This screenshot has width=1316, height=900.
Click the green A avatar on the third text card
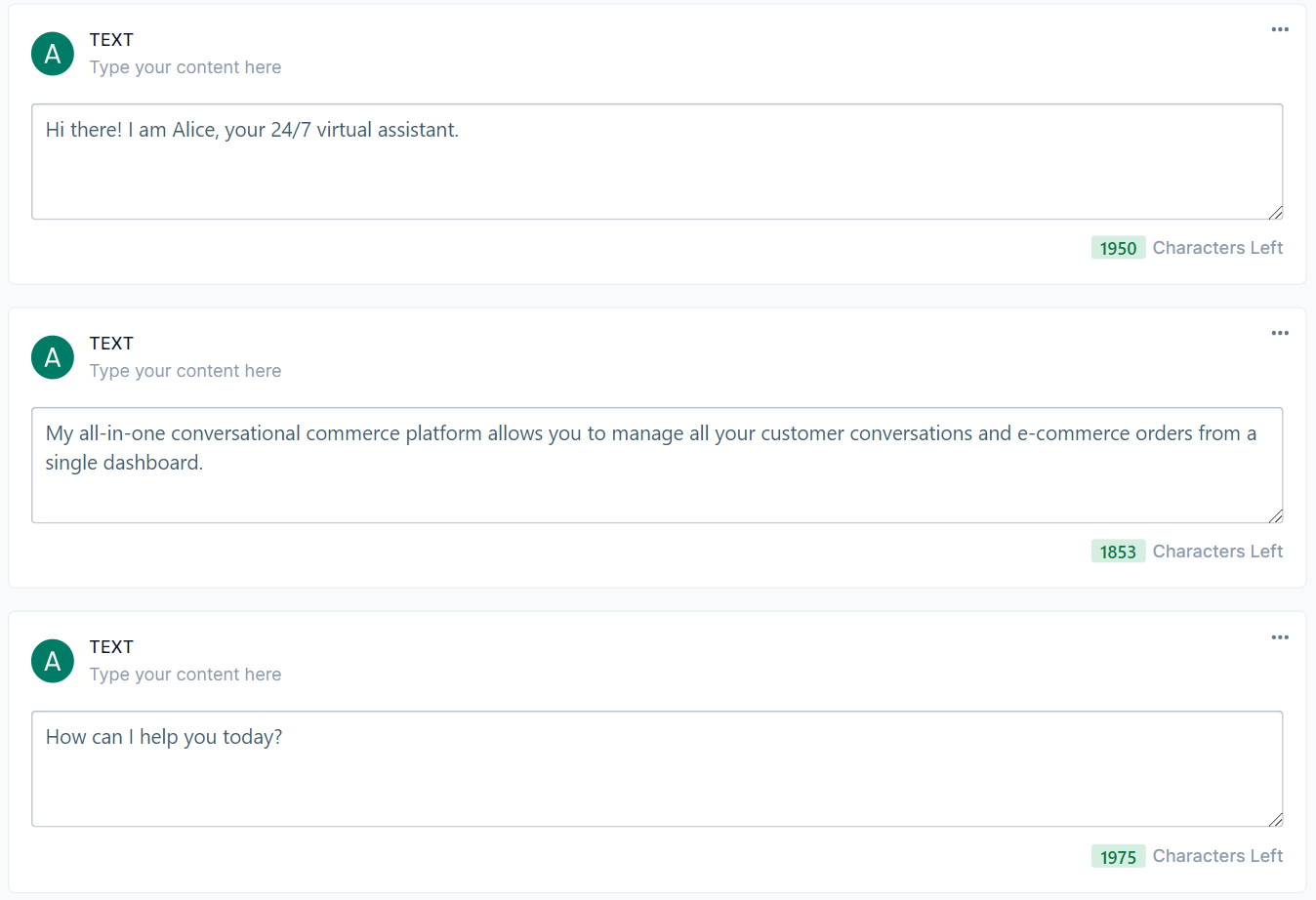(53, 661)
